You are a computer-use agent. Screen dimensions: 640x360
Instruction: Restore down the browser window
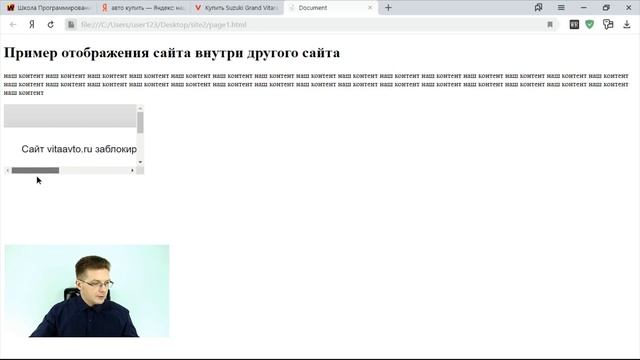(x=606, y=7)
